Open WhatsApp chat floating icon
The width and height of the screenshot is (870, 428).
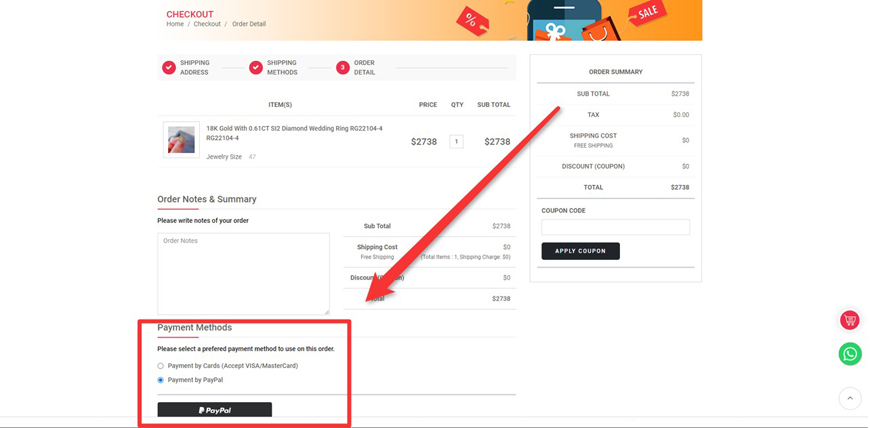[x=849, y=354]
